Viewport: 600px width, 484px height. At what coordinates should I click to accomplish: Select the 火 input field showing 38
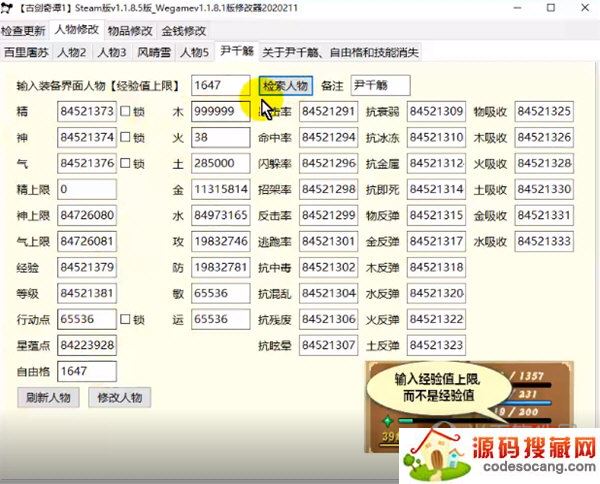coord(221,137)
